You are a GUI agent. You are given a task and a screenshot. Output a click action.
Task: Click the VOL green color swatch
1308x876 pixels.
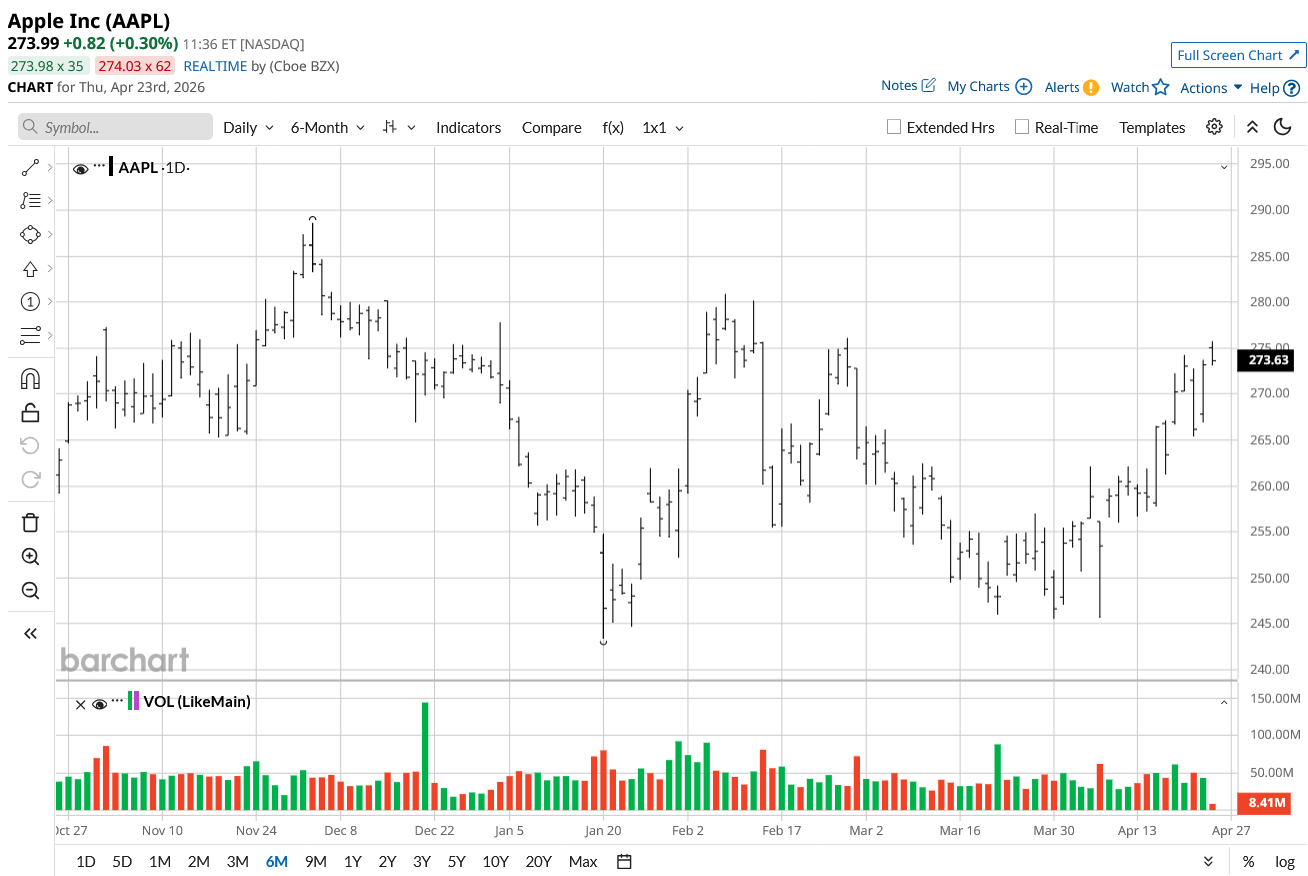pyautogui.click(x=130, y=701)
